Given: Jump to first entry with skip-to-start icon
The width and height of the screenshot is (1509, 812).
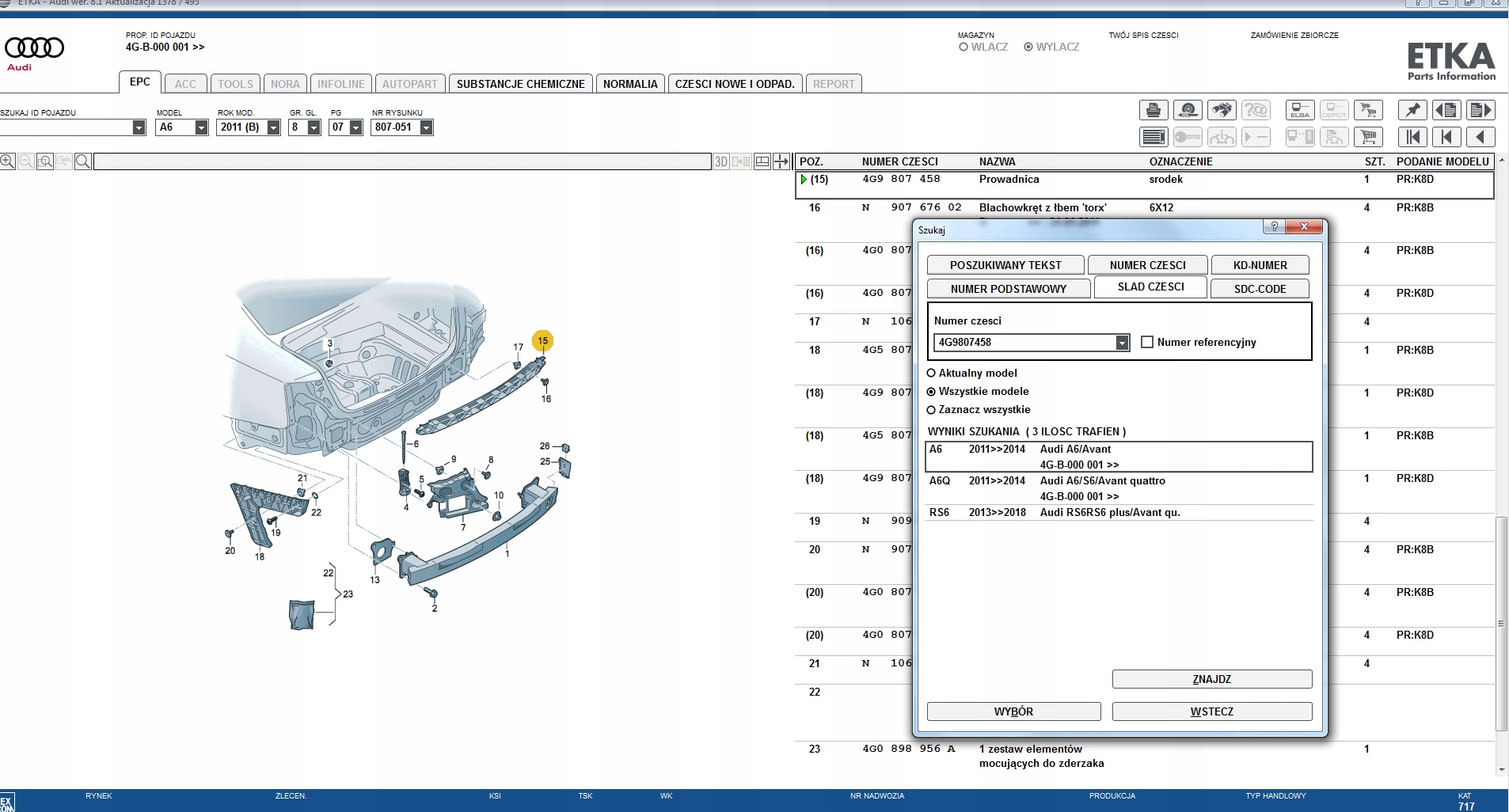Looking at the screenshot, I should tap(1412, 137).
